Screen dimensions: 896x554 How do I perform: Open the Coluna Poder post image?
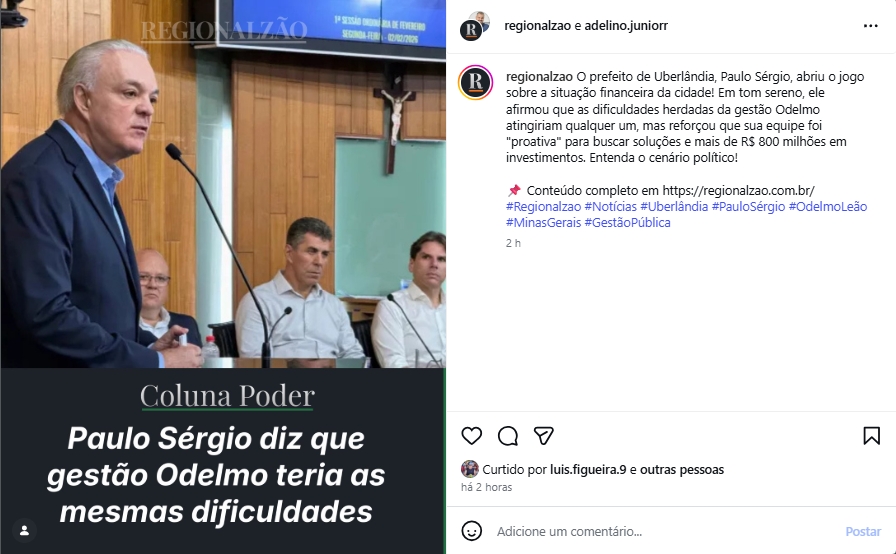pyautogui.click(x=223, y=277)
